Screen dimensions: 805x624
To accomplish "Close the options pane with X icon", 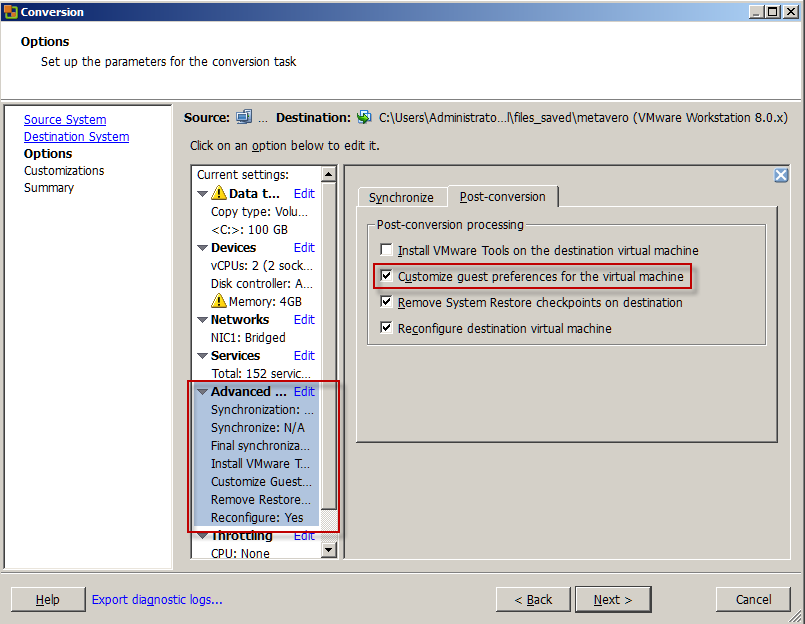I will click(x=781, y=176).
